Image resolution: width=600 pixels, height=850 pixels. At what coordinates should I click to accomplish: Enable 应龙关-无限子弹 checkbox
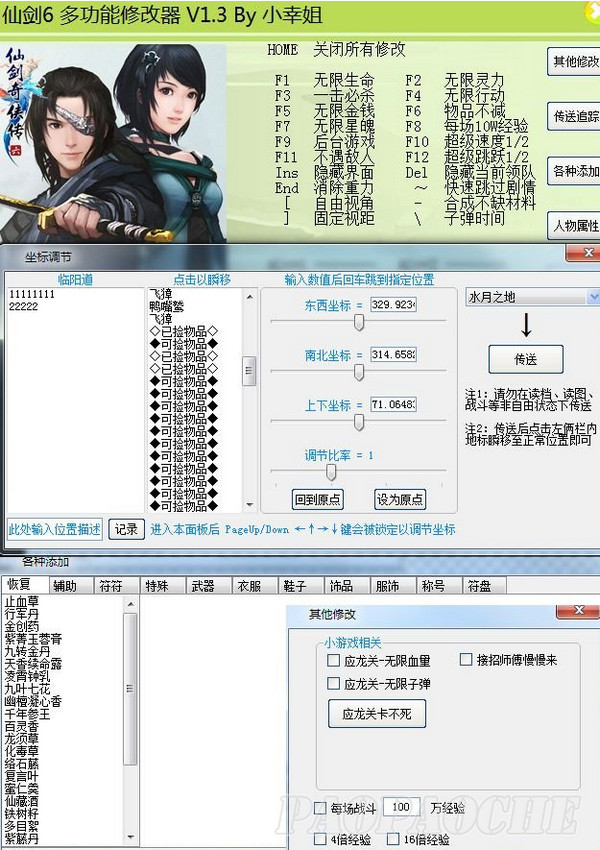tap(333, 684)
